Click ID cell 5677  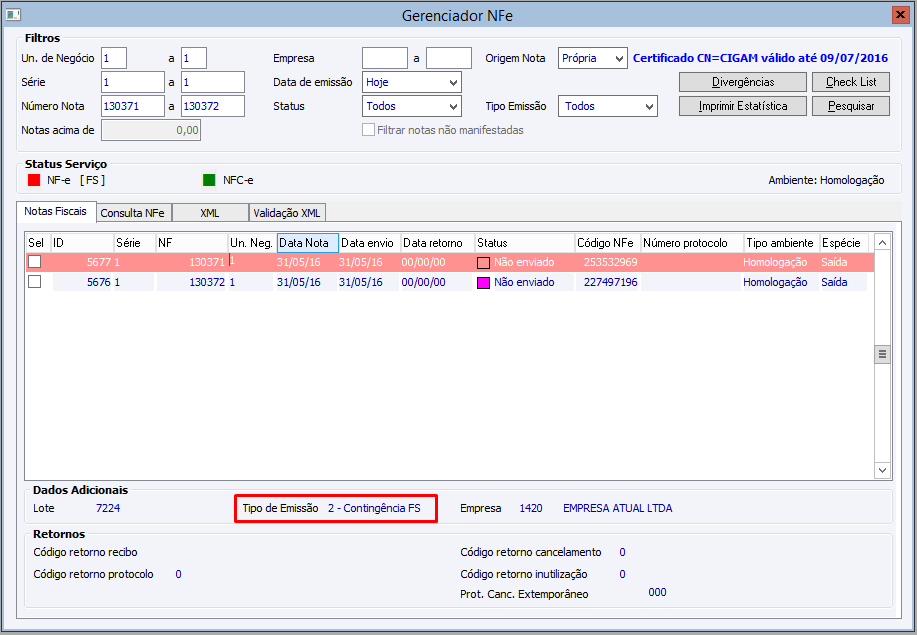click(98, 263)
